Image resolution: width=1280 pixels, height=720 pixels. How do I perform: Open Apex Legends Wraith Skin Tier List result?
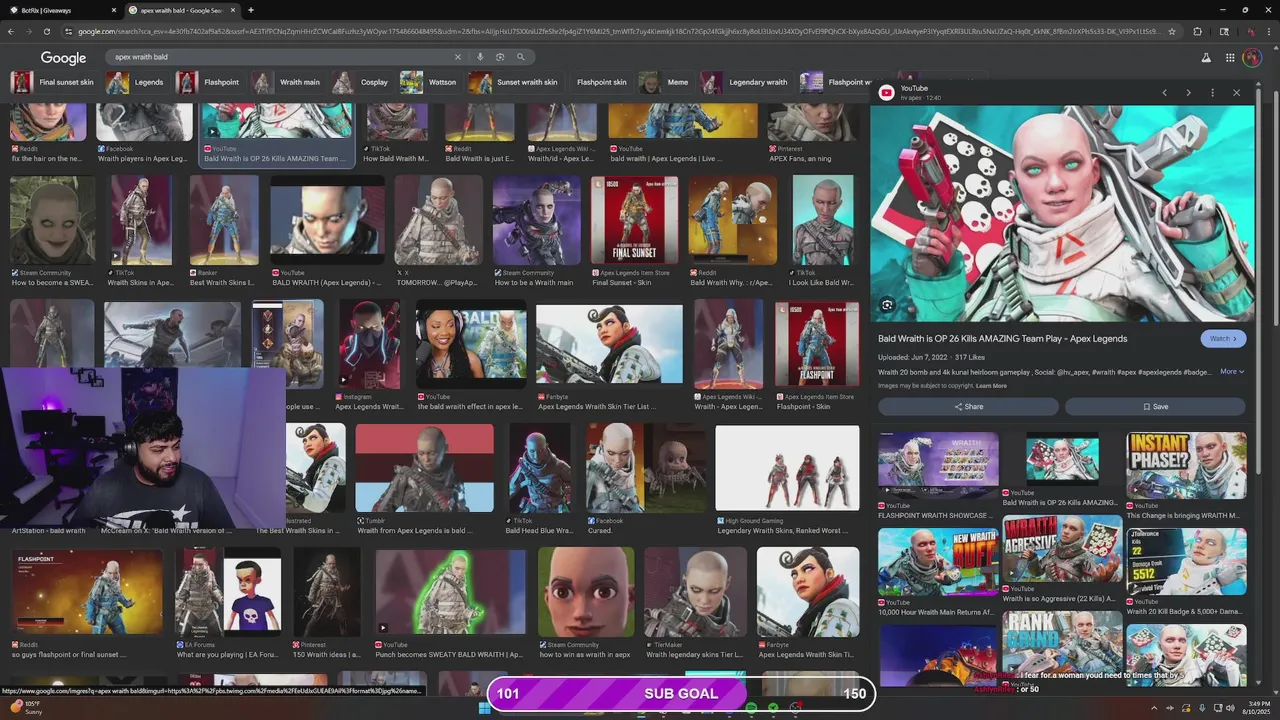(x=609, y=345)
